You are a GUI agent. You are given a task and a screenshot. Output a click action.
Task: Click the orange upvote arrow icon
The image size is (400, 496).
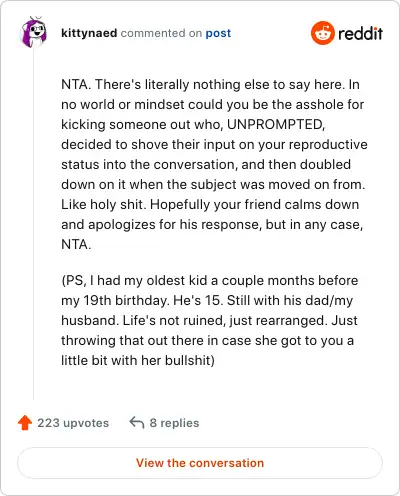(x=25, y=422)
